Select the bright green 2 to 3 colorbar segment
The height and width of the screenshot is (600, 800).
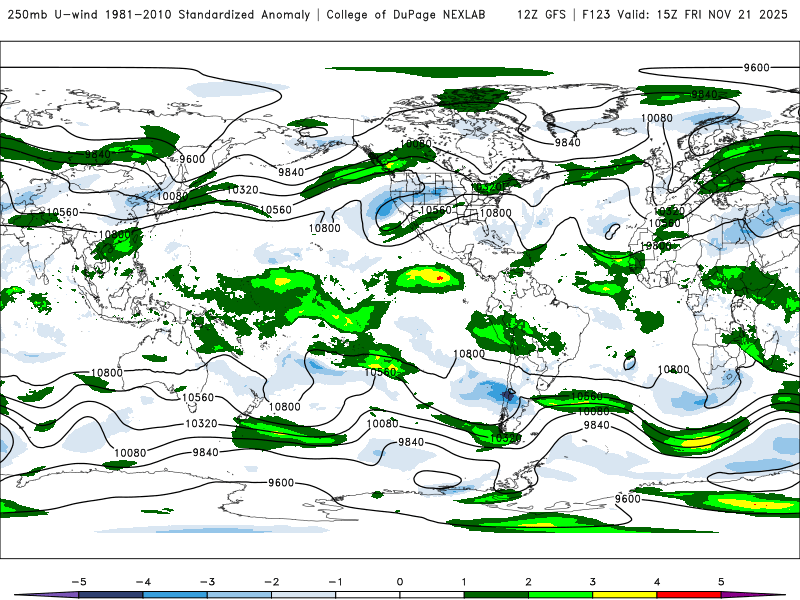point(561,595)
